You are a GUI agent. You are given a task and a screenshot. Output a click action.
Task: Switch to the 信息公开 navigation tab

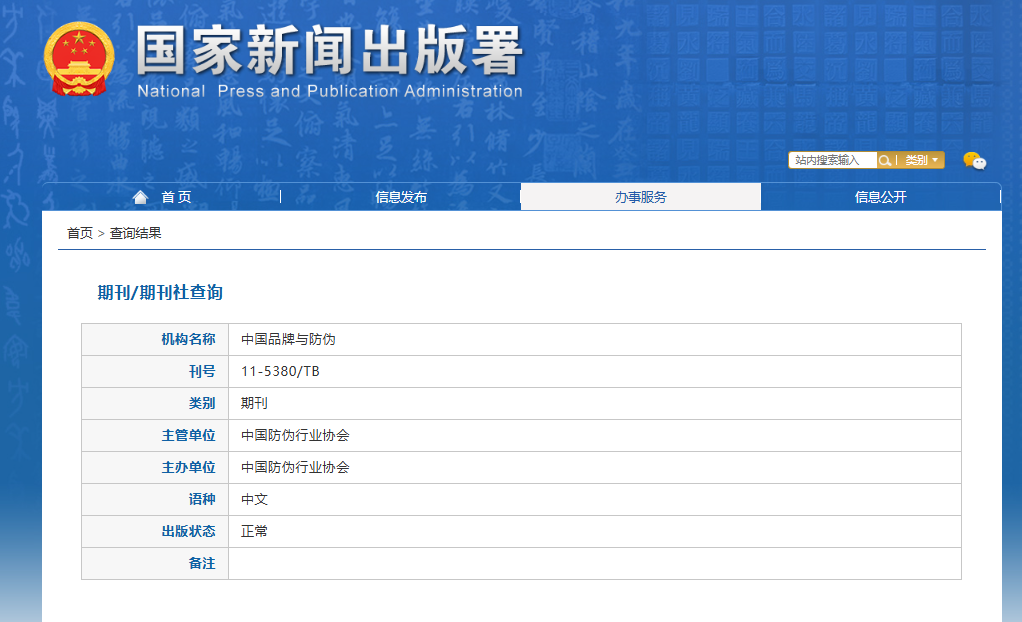(881, 197)
